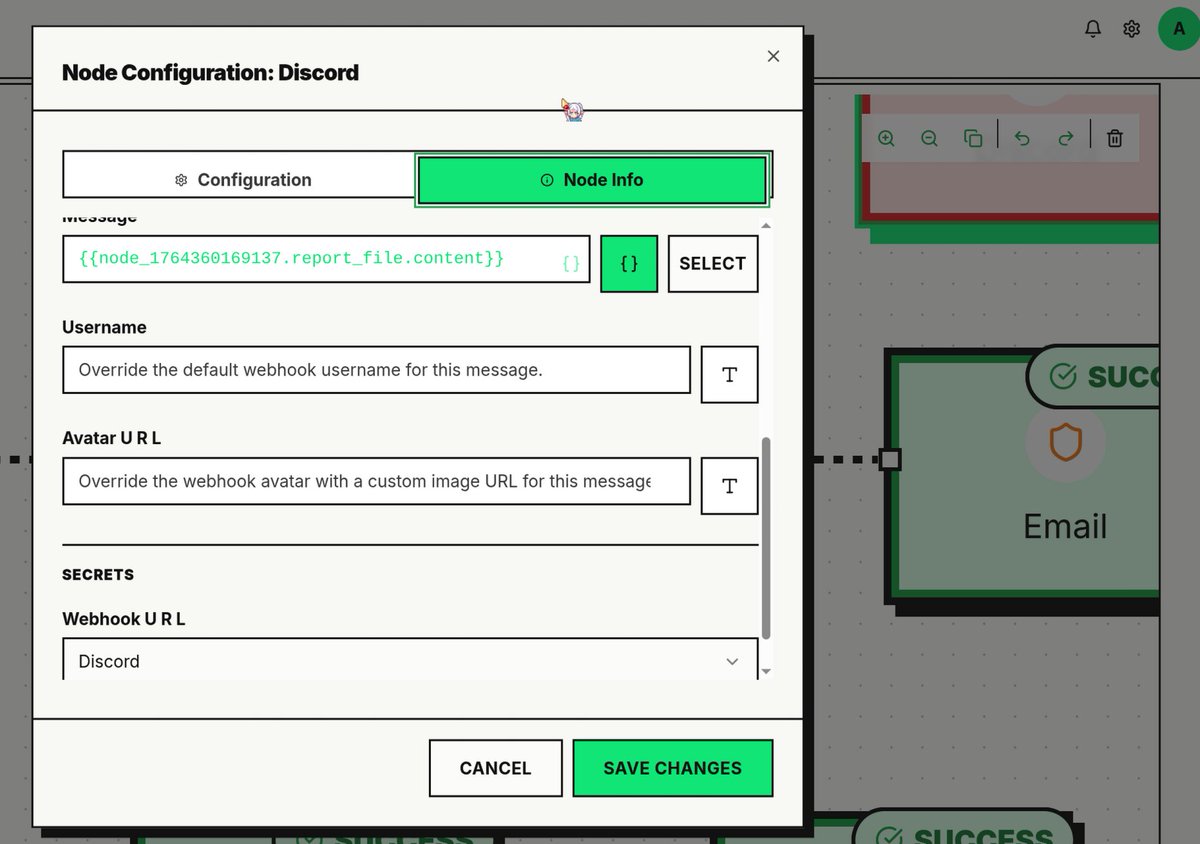Click the faint braces icon inside Message field
The image size is (1200, 844).
click(570, 264)
